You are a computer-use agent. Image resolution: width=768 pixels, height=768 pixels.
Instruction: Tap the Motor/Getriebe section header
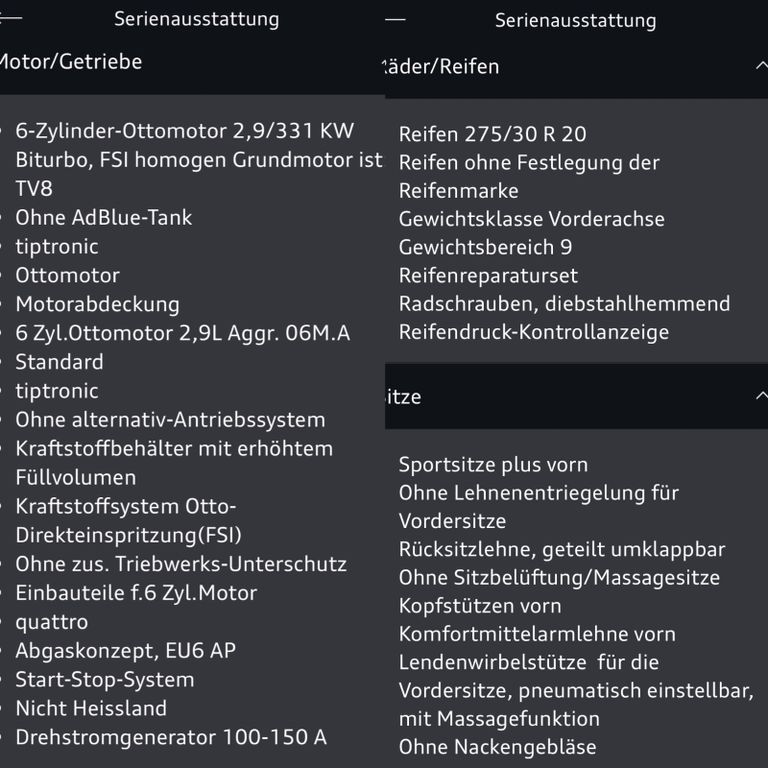pos(72,62)
